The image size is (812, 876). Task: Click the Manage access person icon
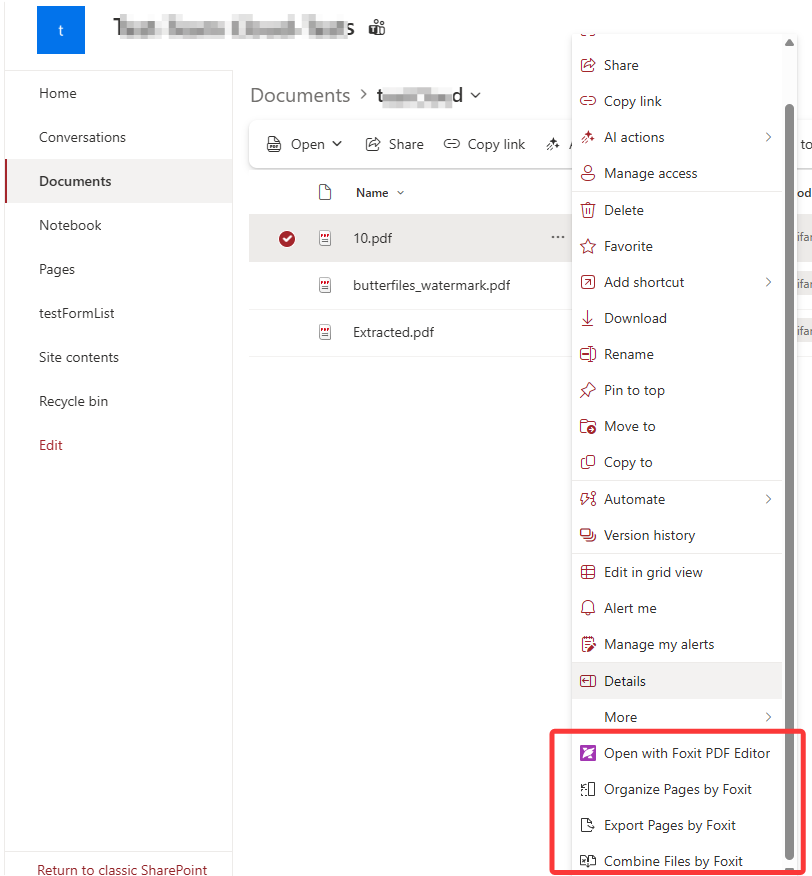pos(587,173)
